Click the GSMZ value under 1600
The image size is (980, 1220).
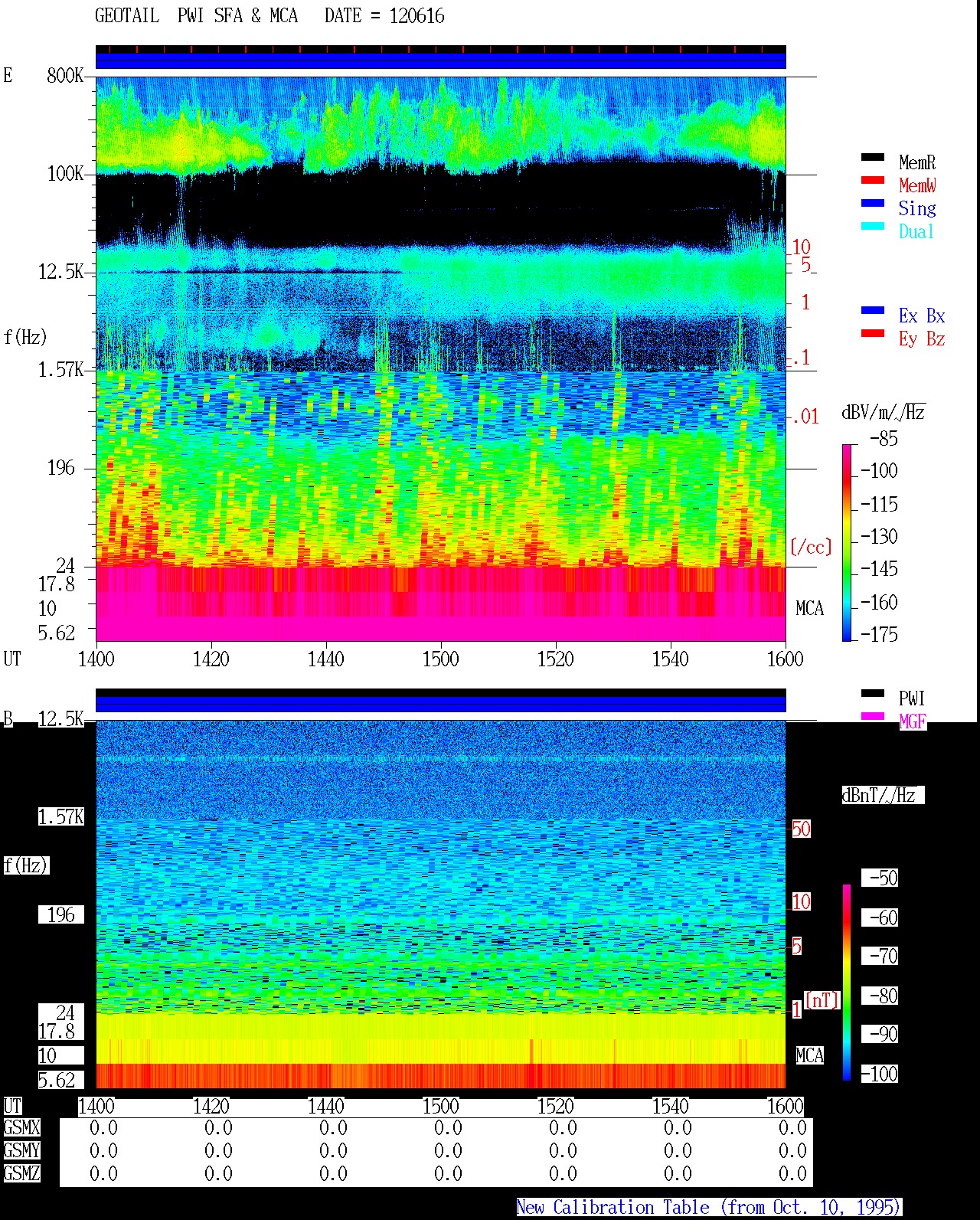792,1173
